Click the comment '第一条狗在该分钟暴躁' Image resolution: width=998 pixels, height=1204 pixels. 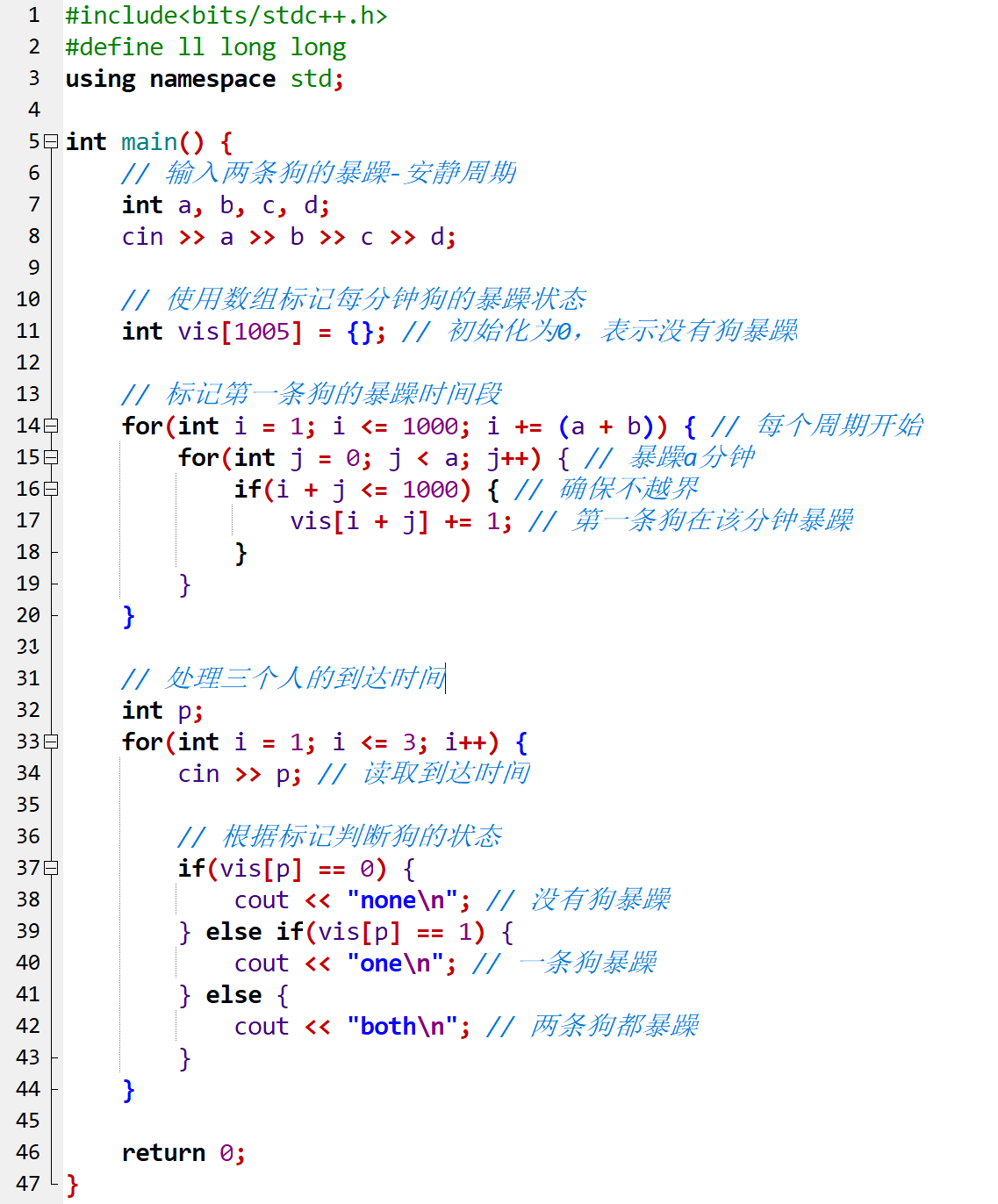coord(692,520)
